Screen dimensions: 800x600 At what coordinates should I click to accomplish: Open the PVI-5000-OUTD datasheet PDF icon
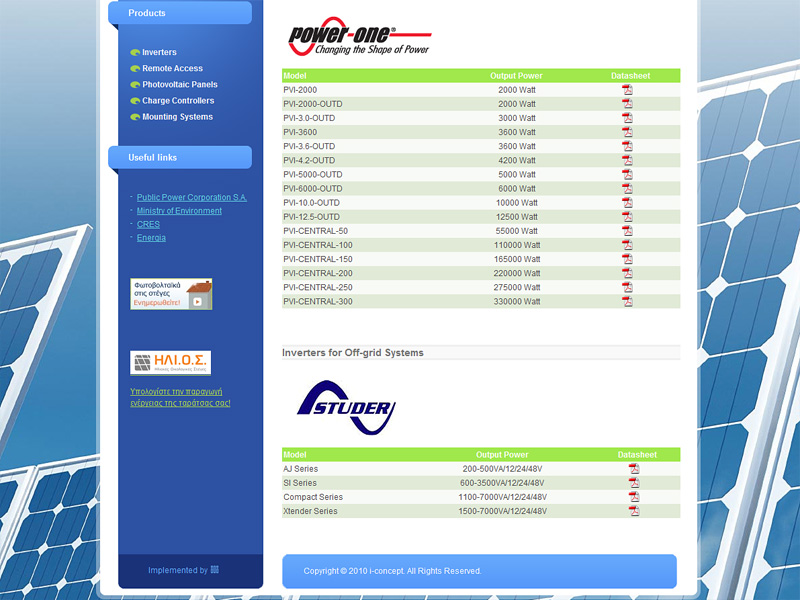[x=627, y=174]
